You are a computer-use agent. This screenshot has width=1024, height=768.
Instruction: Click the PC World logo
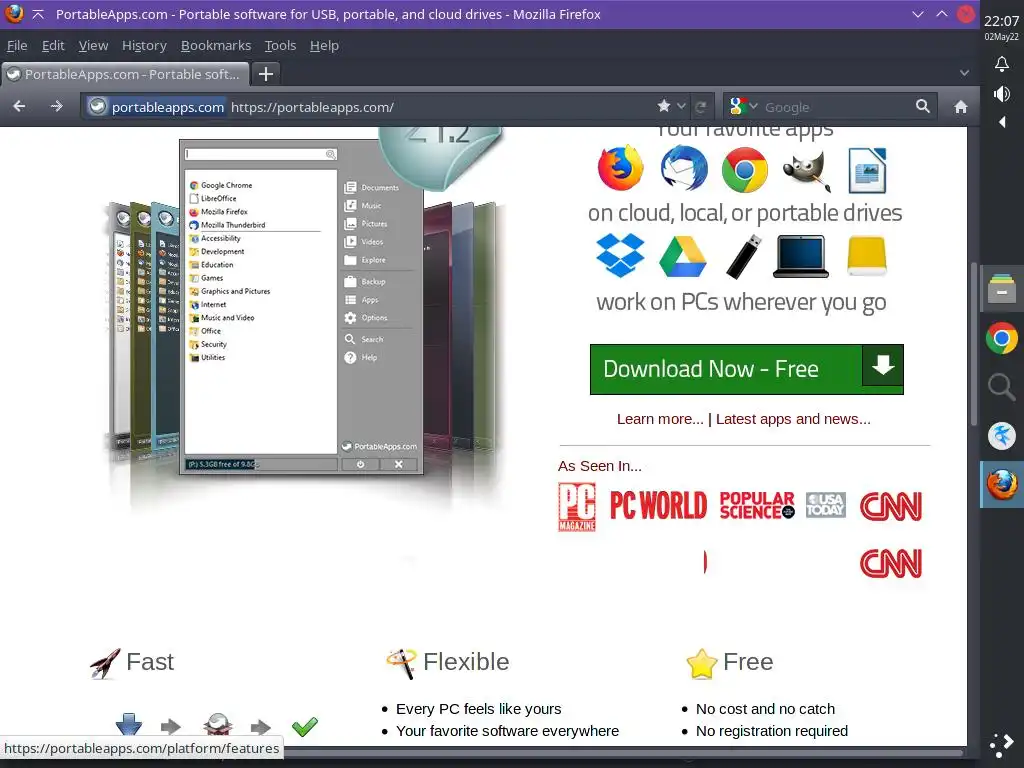coord(658,505)
